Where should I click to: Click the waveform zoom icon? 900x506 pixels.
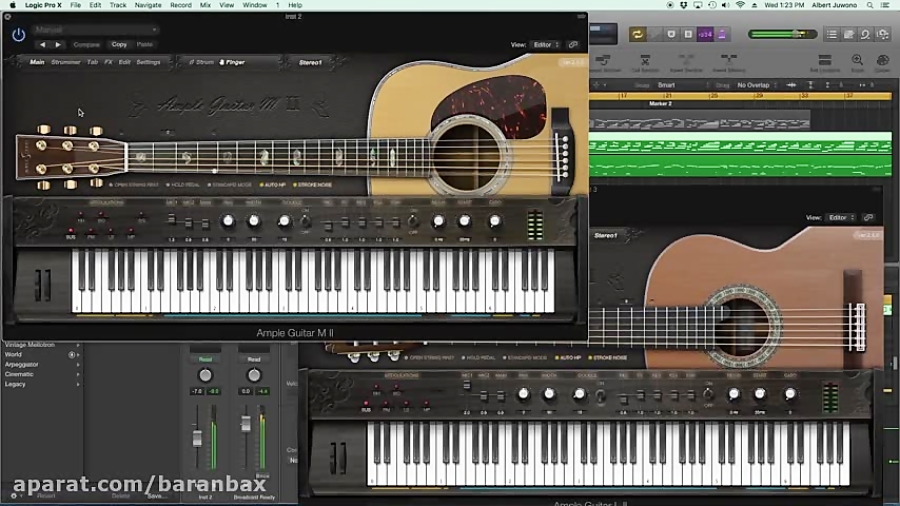pyautogui.click(x=792, y=85)
